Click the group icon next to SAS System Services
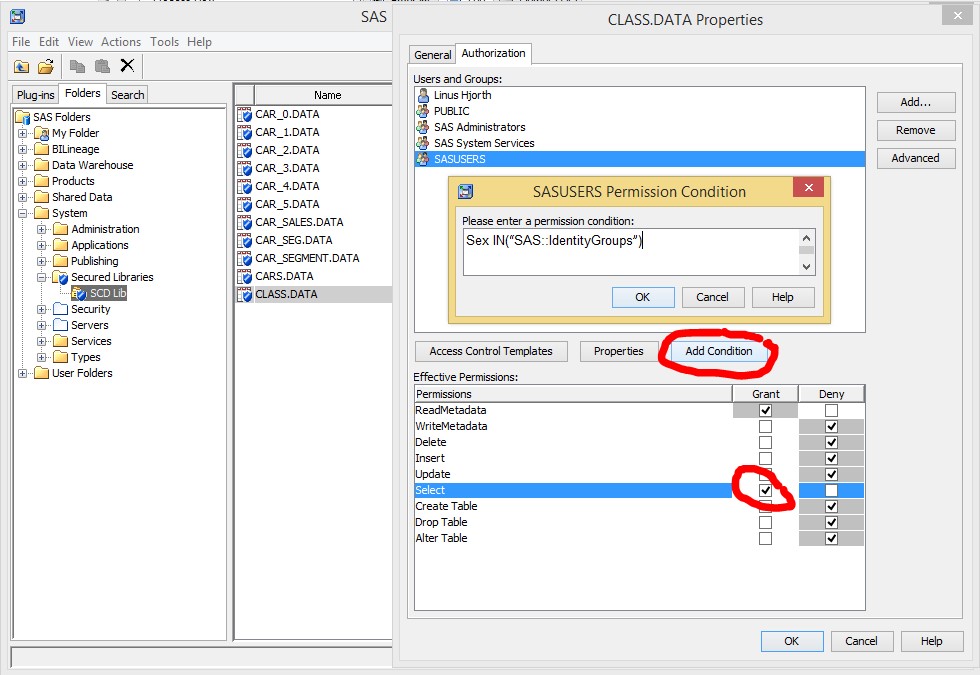 [423, 143]
